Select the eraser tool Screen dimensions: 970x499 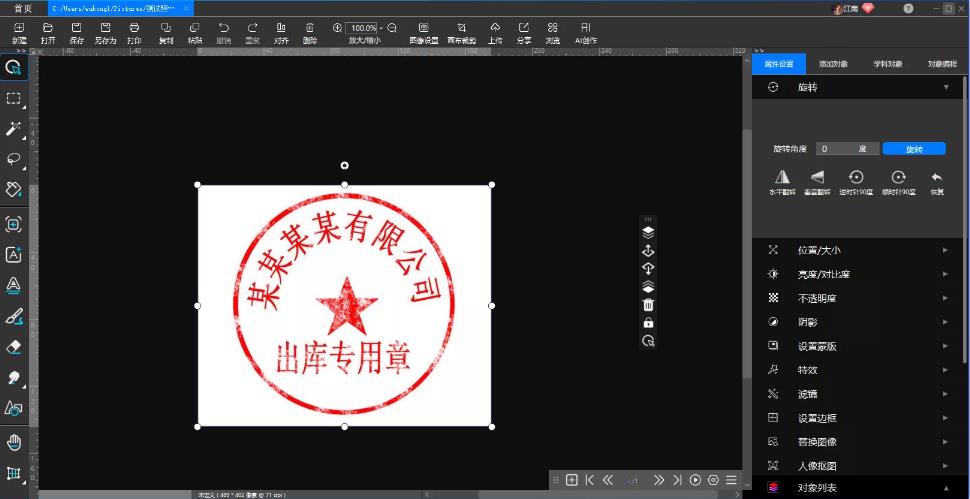pyautogui.click(x=14, y=348)
